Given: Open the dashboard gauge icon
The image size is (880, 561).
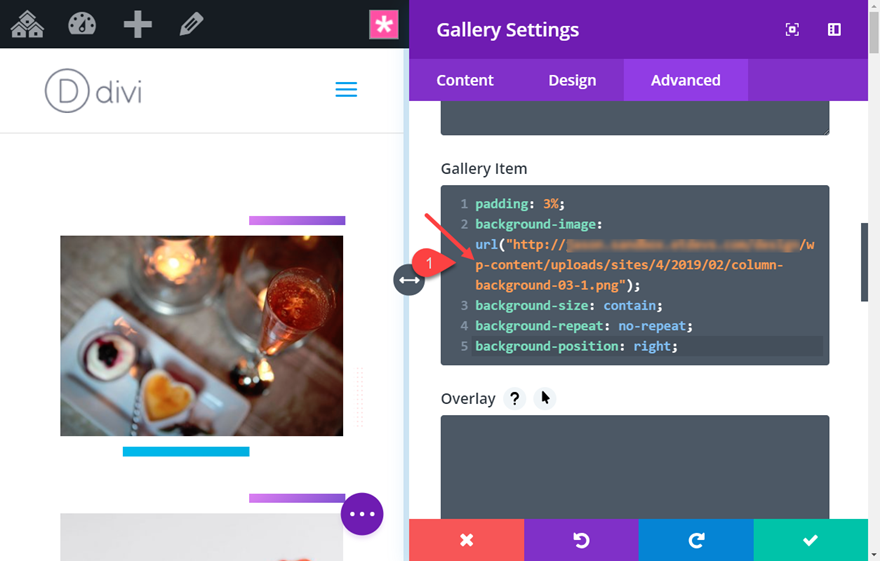Looking at the screenshot, I should [x=82, y=24].
